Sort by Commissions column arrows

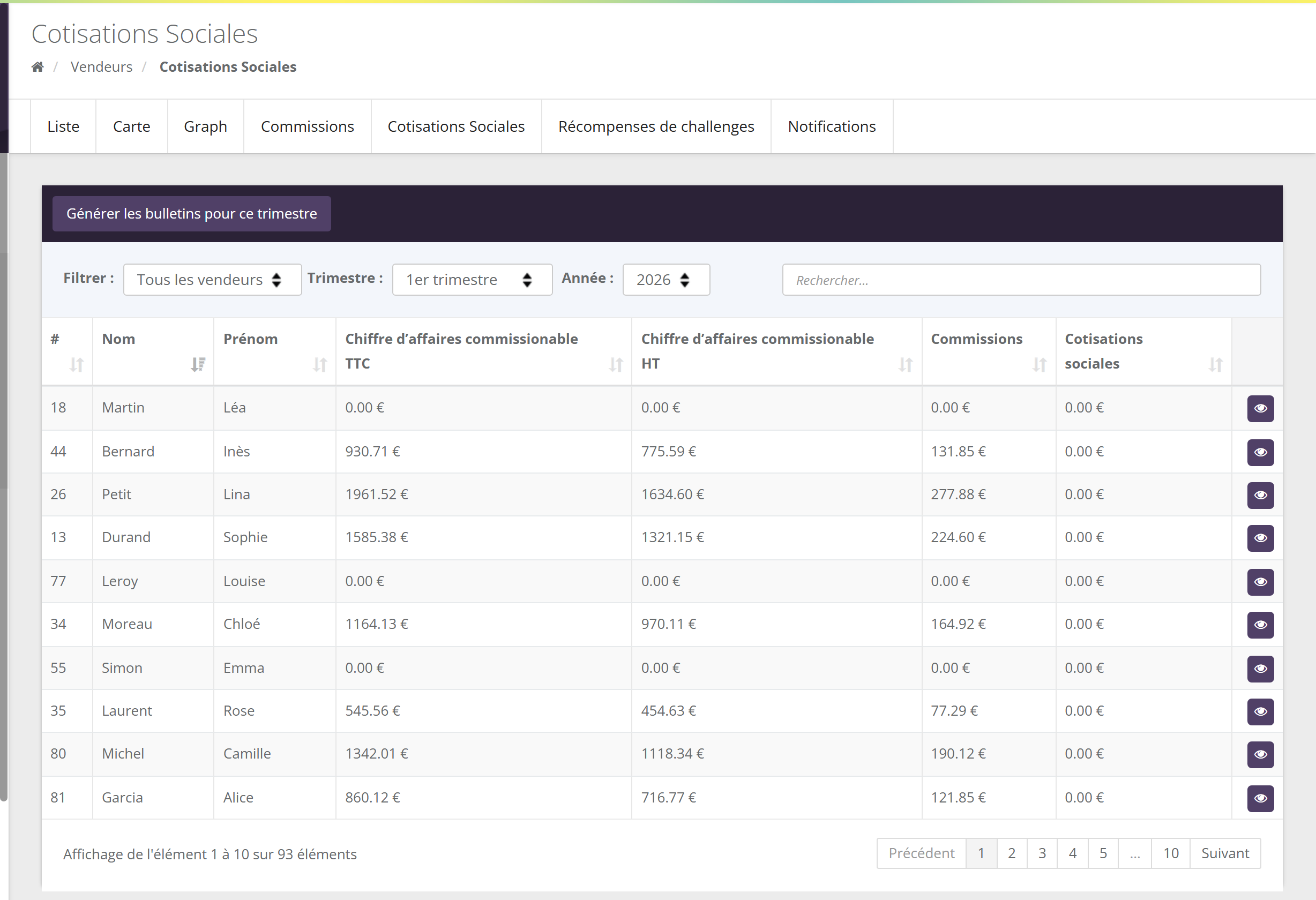pos(1039,364)
